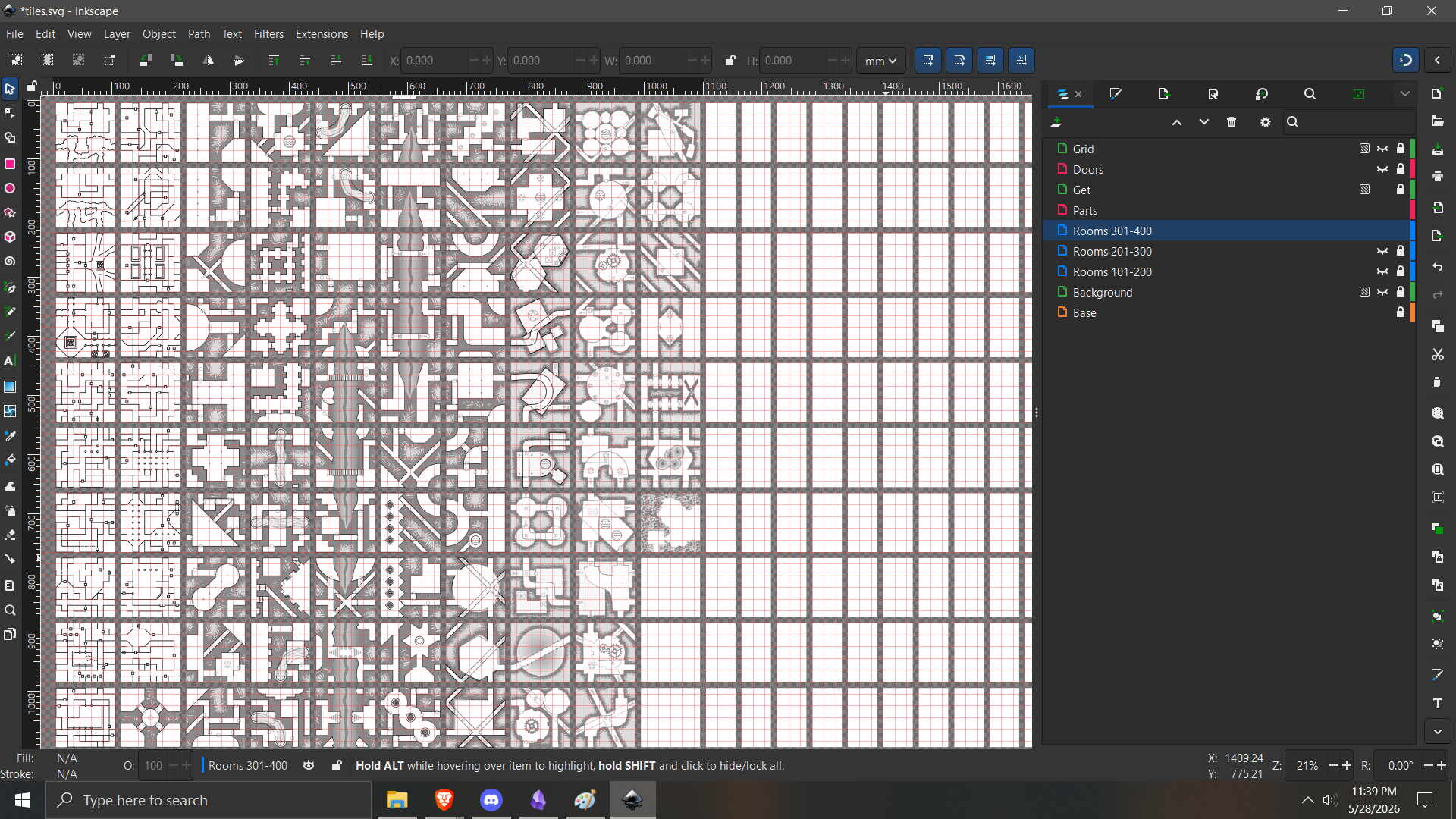Open layers panel settings gear
Image resolution: width=1456 pixels, height=819 pixels.
[1266, 122]
